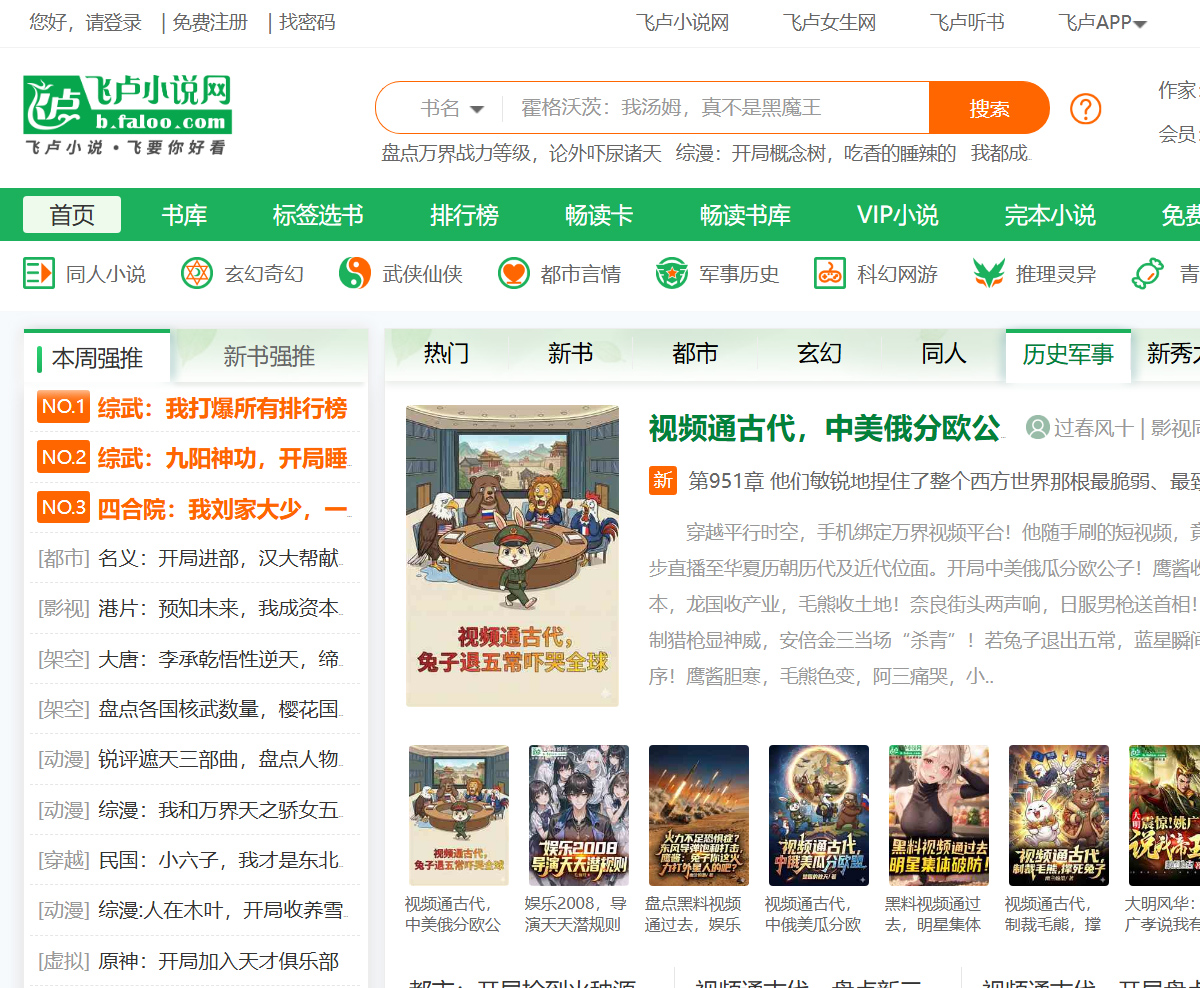Click the 视频通古代 book cover thumbnail
1200x988 pixels.
point(512,556)
